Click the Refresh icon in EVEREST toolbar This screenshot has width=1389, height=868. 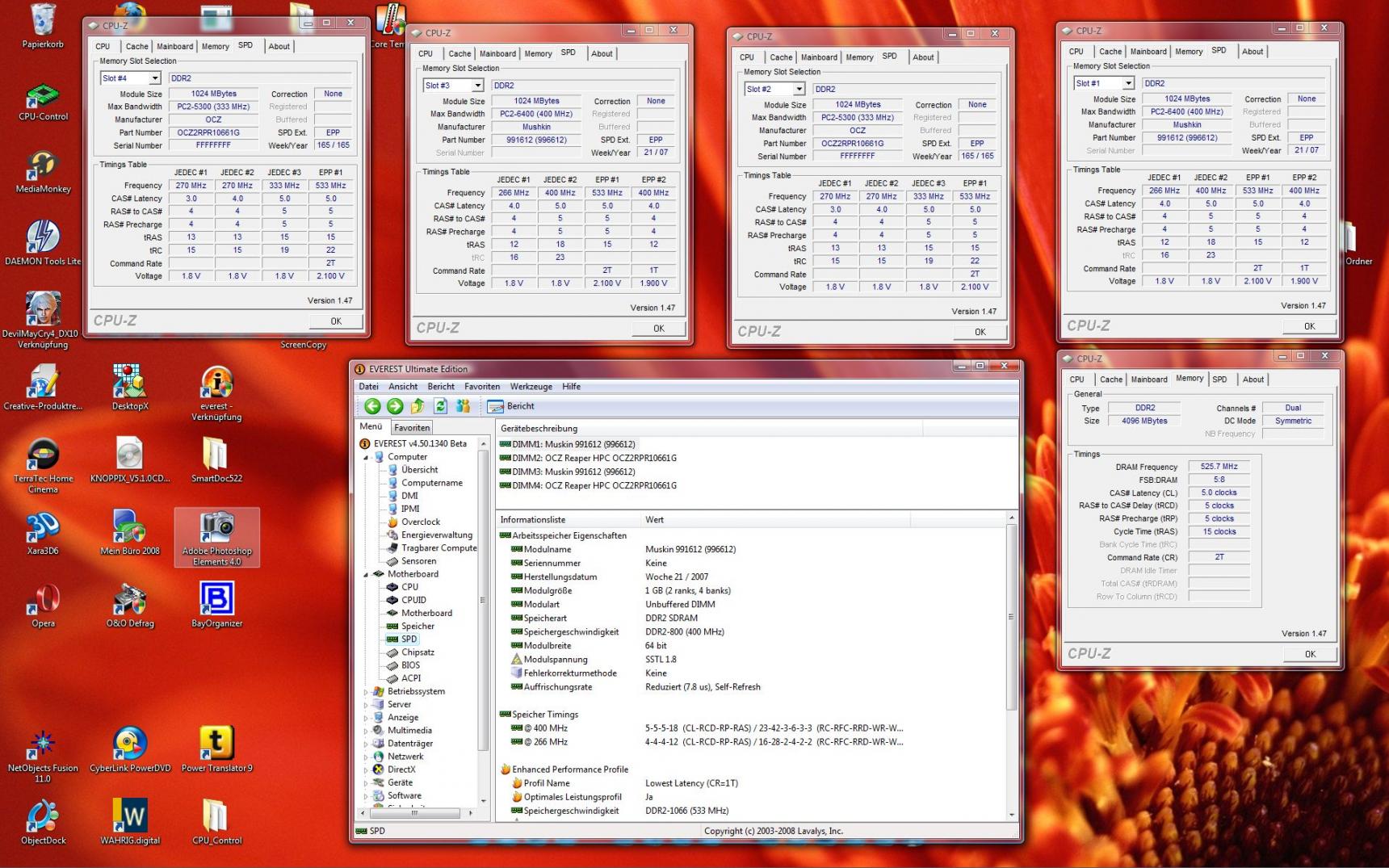click(x=440, y=406)
